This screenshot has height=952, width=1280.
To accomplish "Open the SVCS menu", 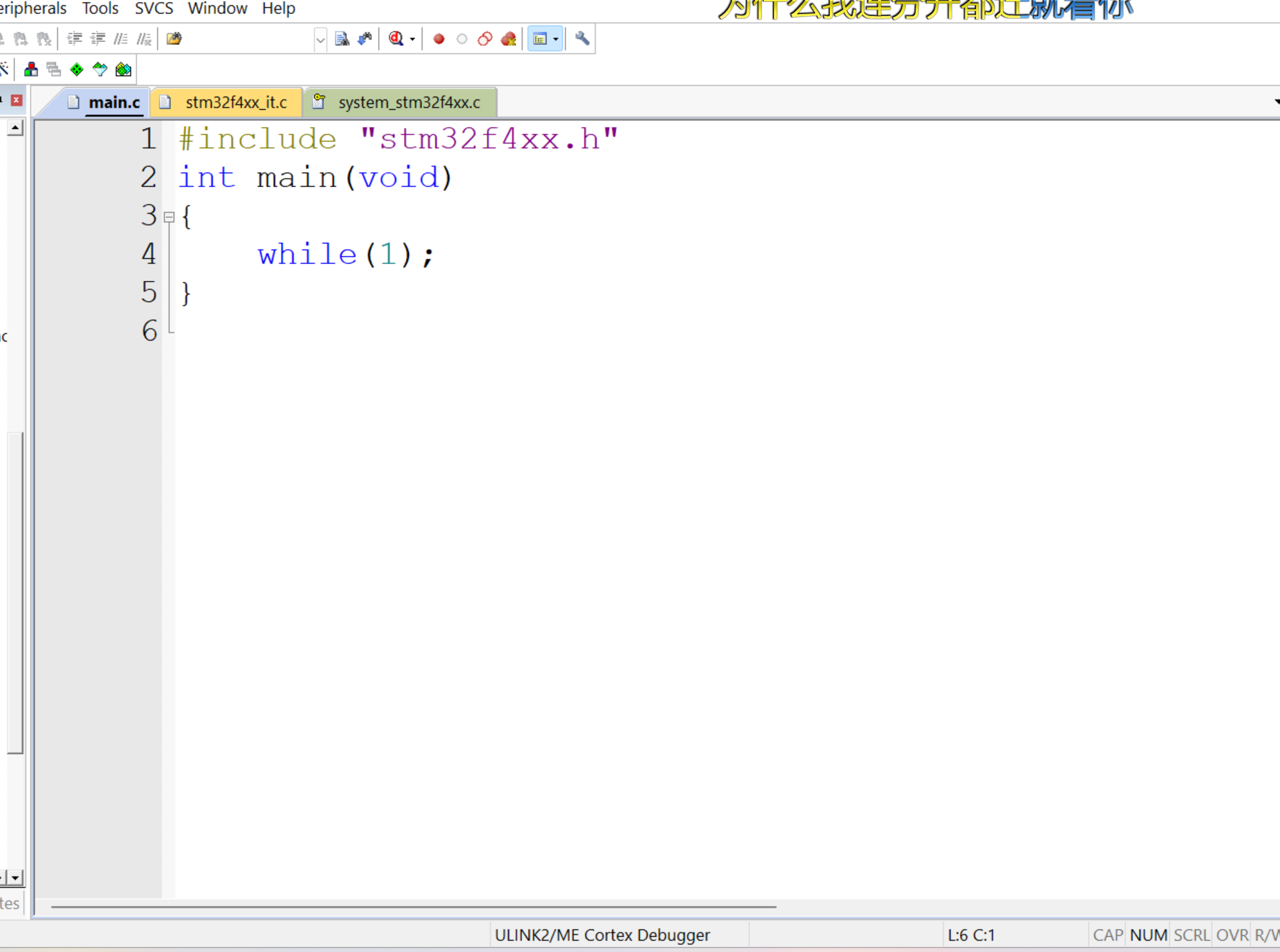I will pos(154,9).
